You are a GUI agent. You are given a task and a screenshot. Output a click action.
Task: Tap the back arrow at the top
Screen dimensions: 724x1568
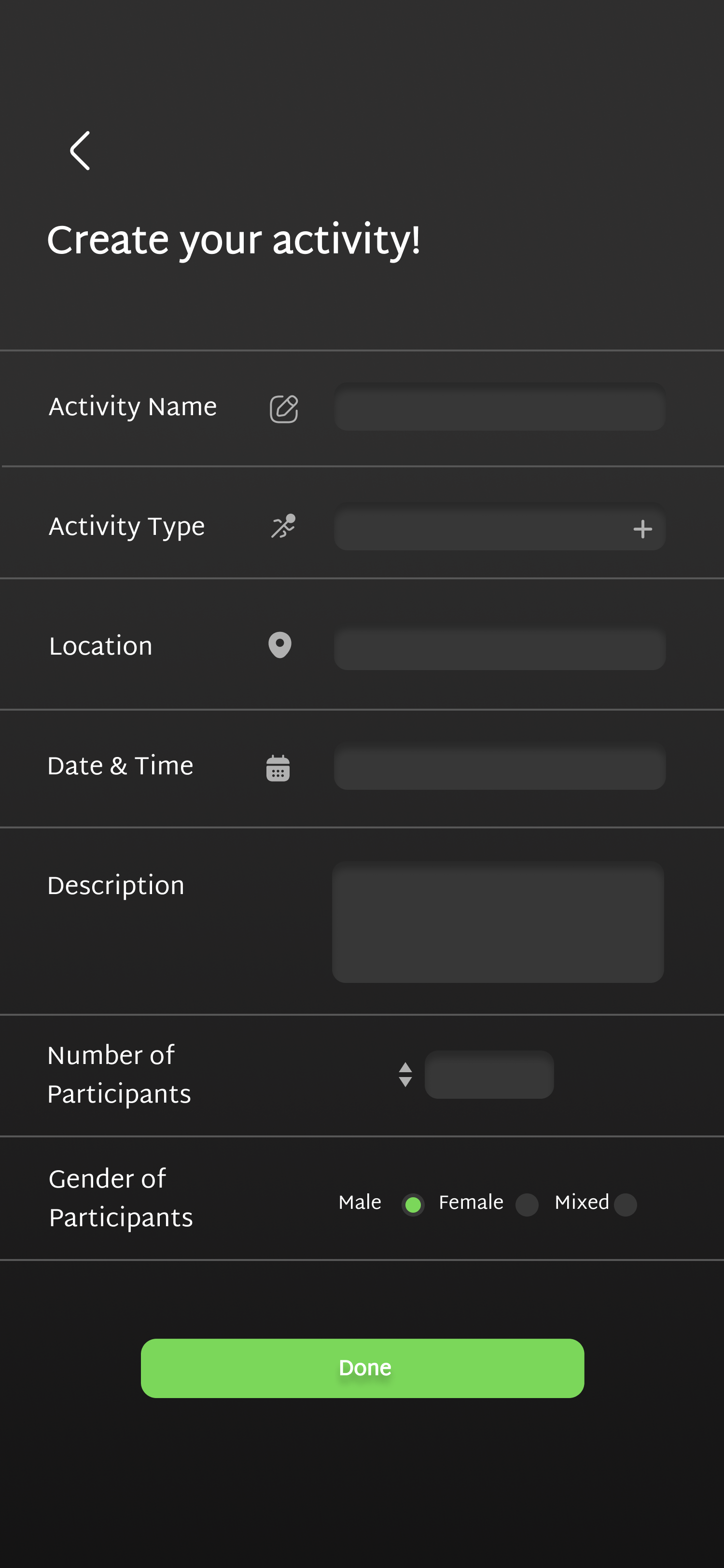coord(80,150)
